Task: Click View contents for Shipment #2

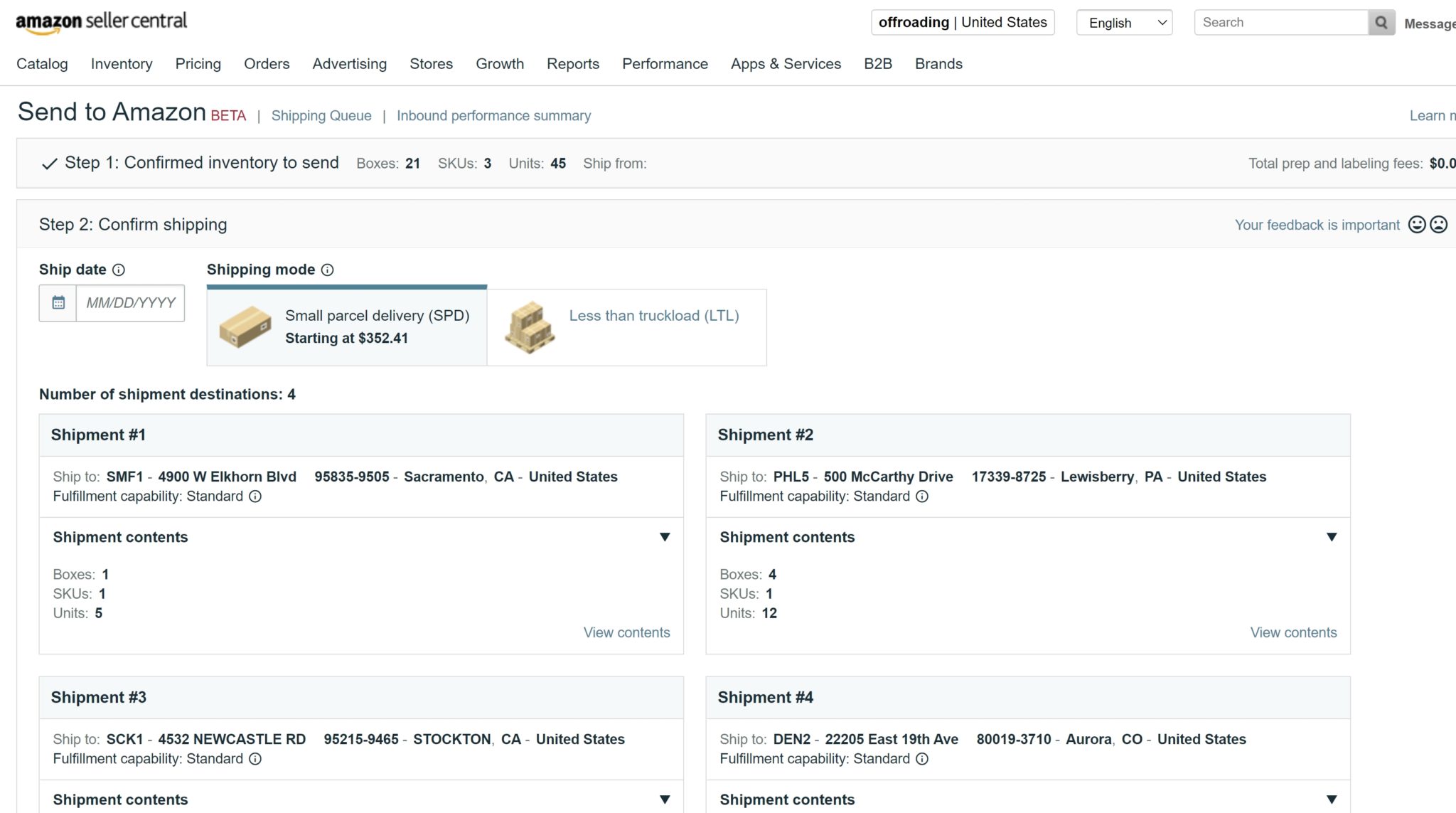Action: (1293, 632)
